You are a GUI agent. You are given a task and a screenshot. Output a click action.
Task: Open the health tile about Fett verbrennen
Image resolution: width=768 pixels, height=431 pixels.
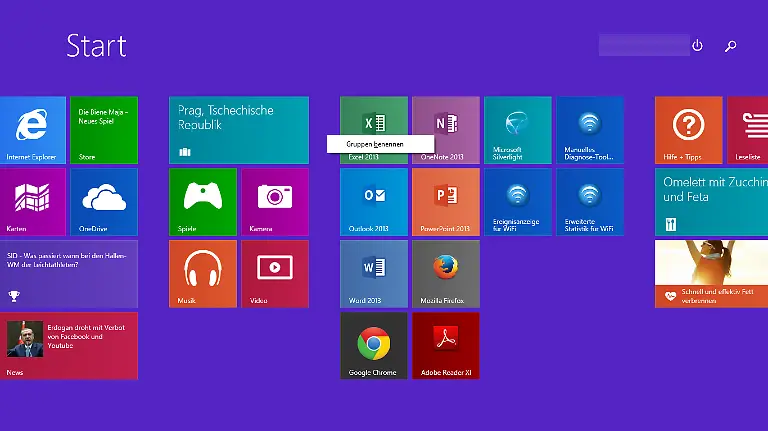711,274
